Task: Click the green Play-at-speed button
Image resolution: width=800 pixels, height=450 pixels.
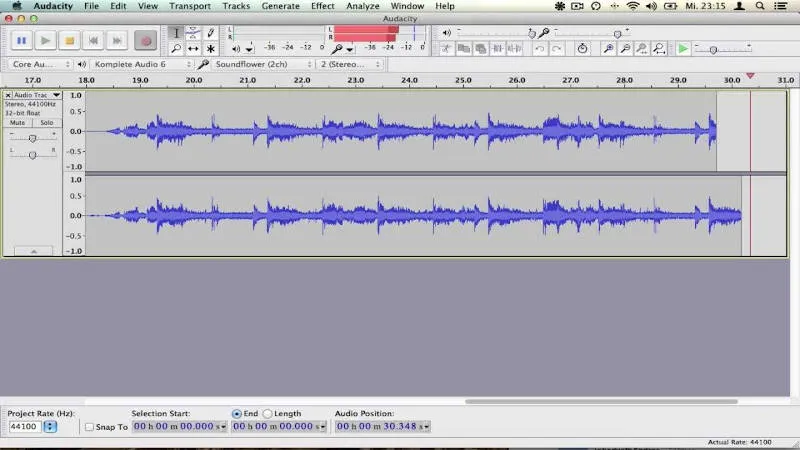Action: click(x=683, y=48)
